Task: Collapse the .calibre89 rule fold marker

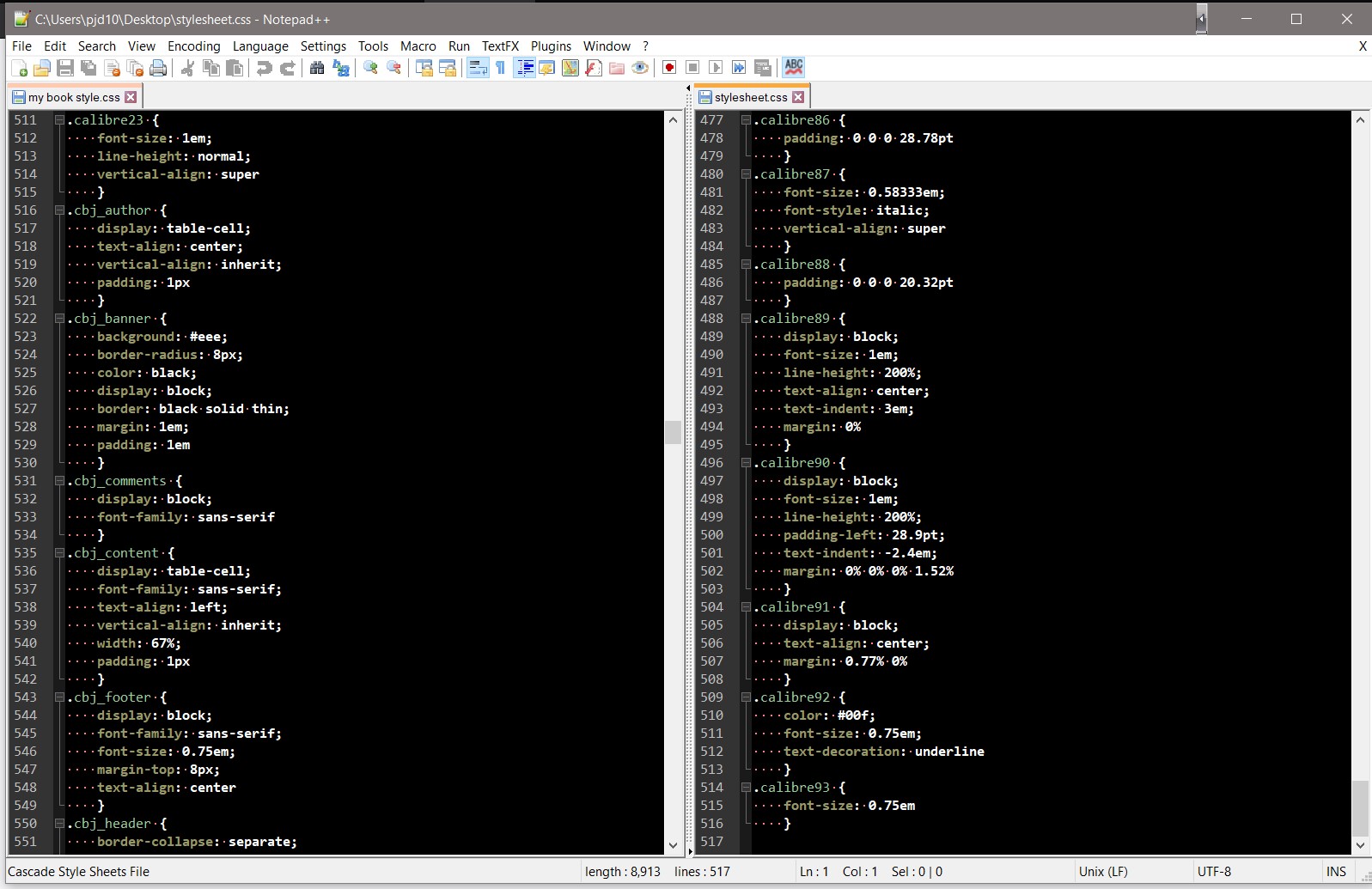Action: coord(746,319)
